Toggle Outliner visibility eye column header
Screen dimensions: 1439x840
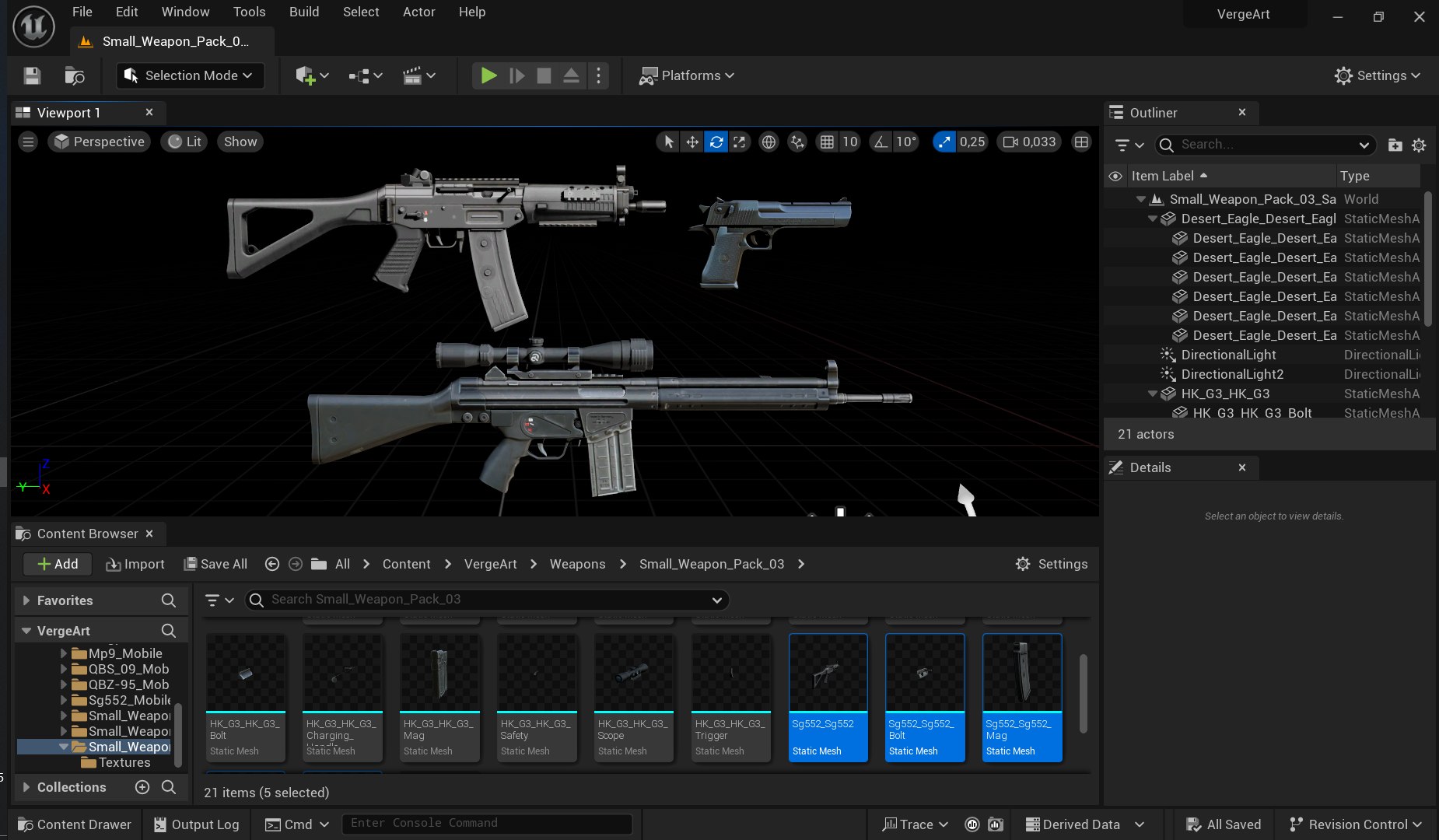click(x=1115, y=176)
